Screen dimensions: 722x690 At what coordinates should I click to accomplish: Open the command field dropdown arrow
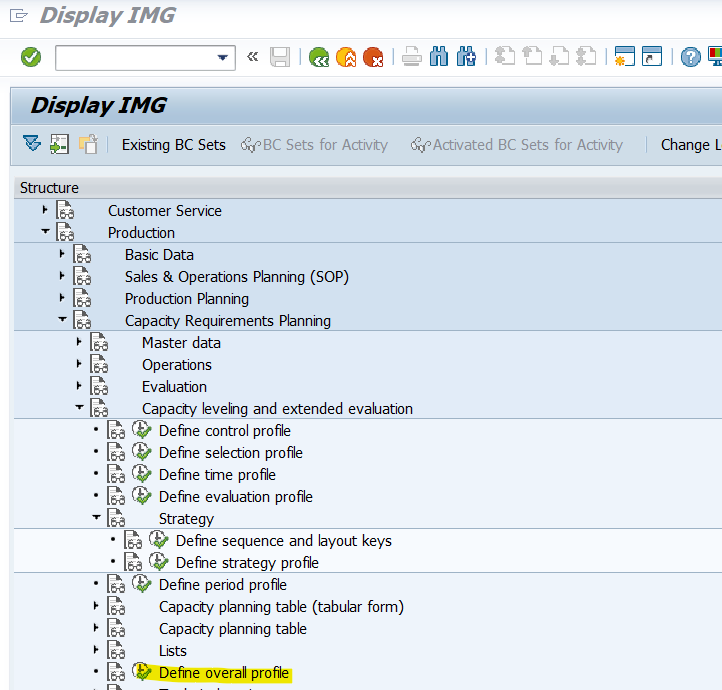point(222,58)
